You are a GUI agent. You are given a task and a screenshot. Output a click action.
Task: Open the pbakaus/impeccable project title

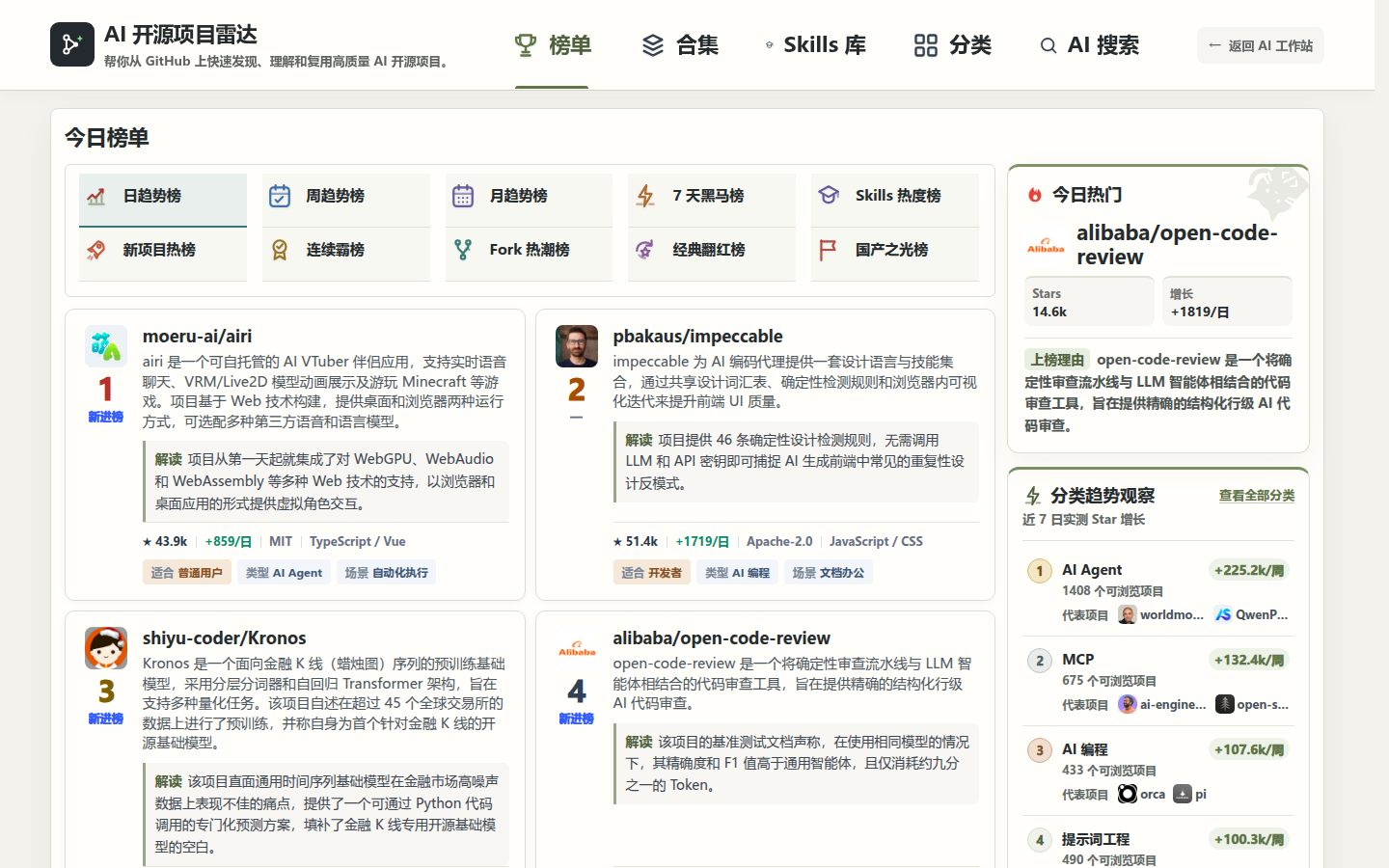(697, 336)
